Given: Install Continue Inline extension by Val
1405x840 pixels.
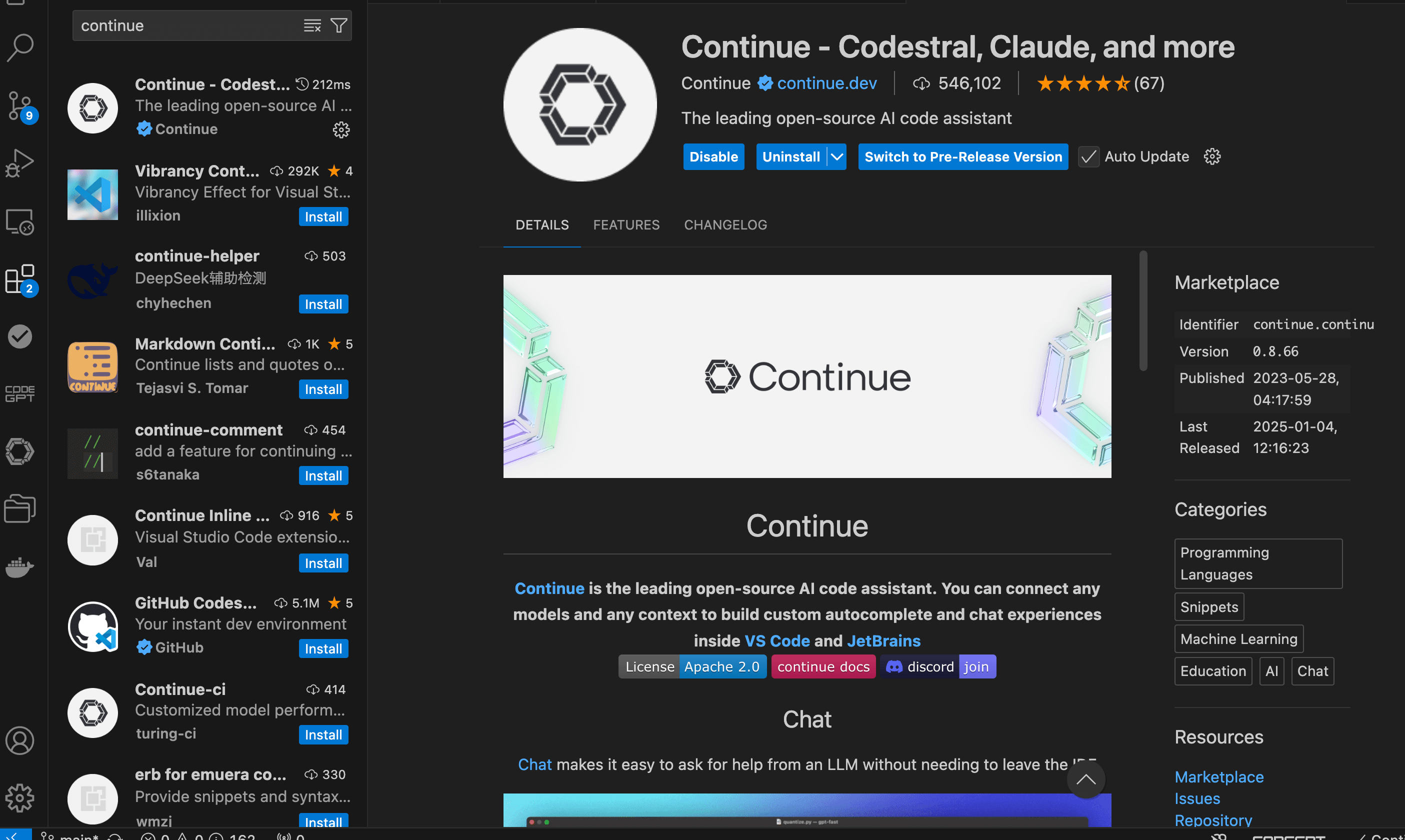Looking at the screenshot, I should 323,563.
